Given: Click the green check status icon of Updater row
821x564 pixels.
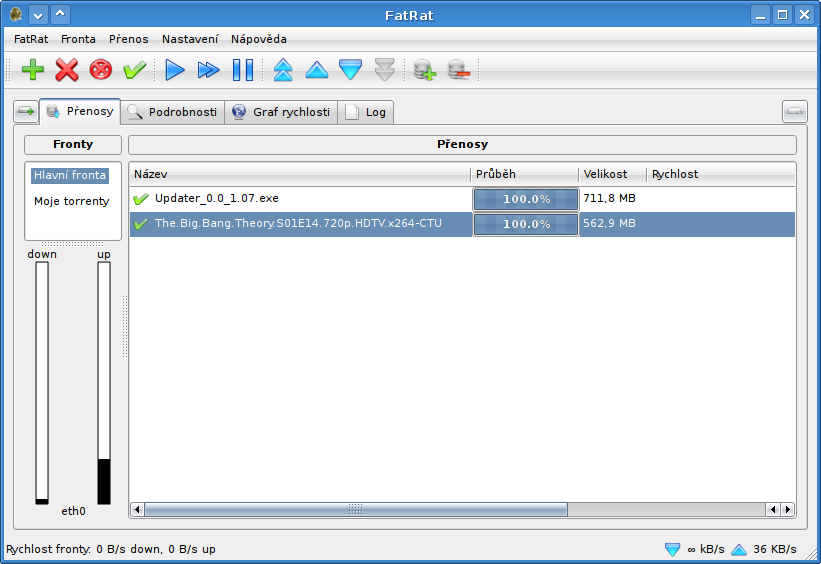Looking at the screenshot, I should pos(140,199).
